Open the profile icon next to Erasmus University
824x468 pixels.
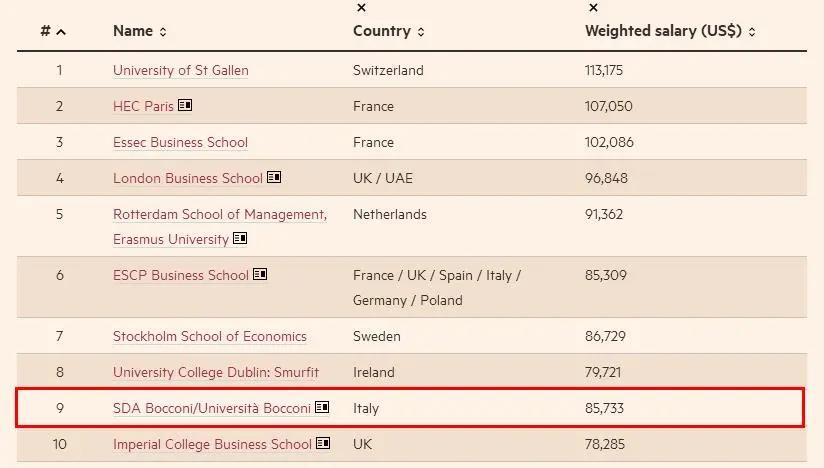point(240,238)
